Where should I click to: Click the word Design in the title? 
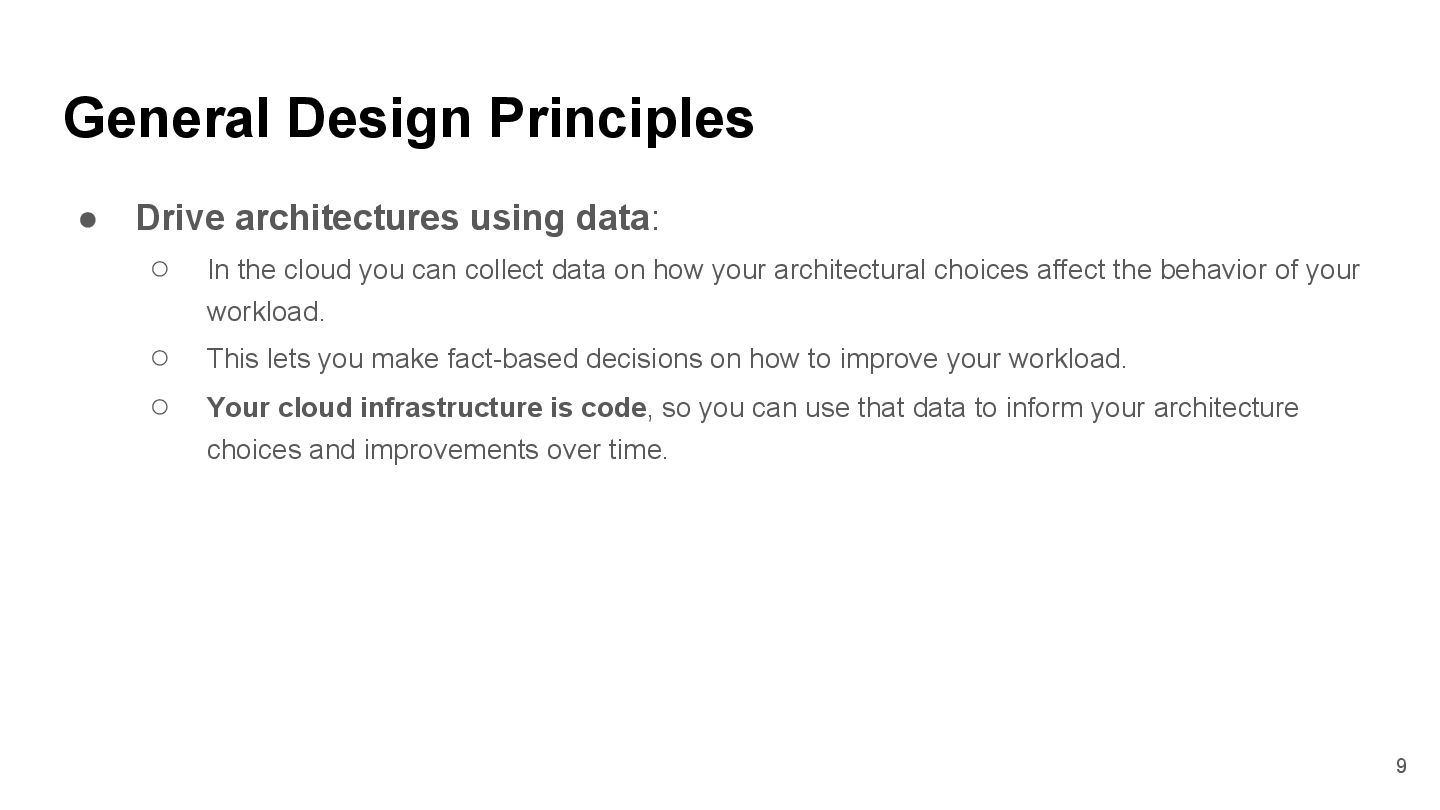(379, 118)
